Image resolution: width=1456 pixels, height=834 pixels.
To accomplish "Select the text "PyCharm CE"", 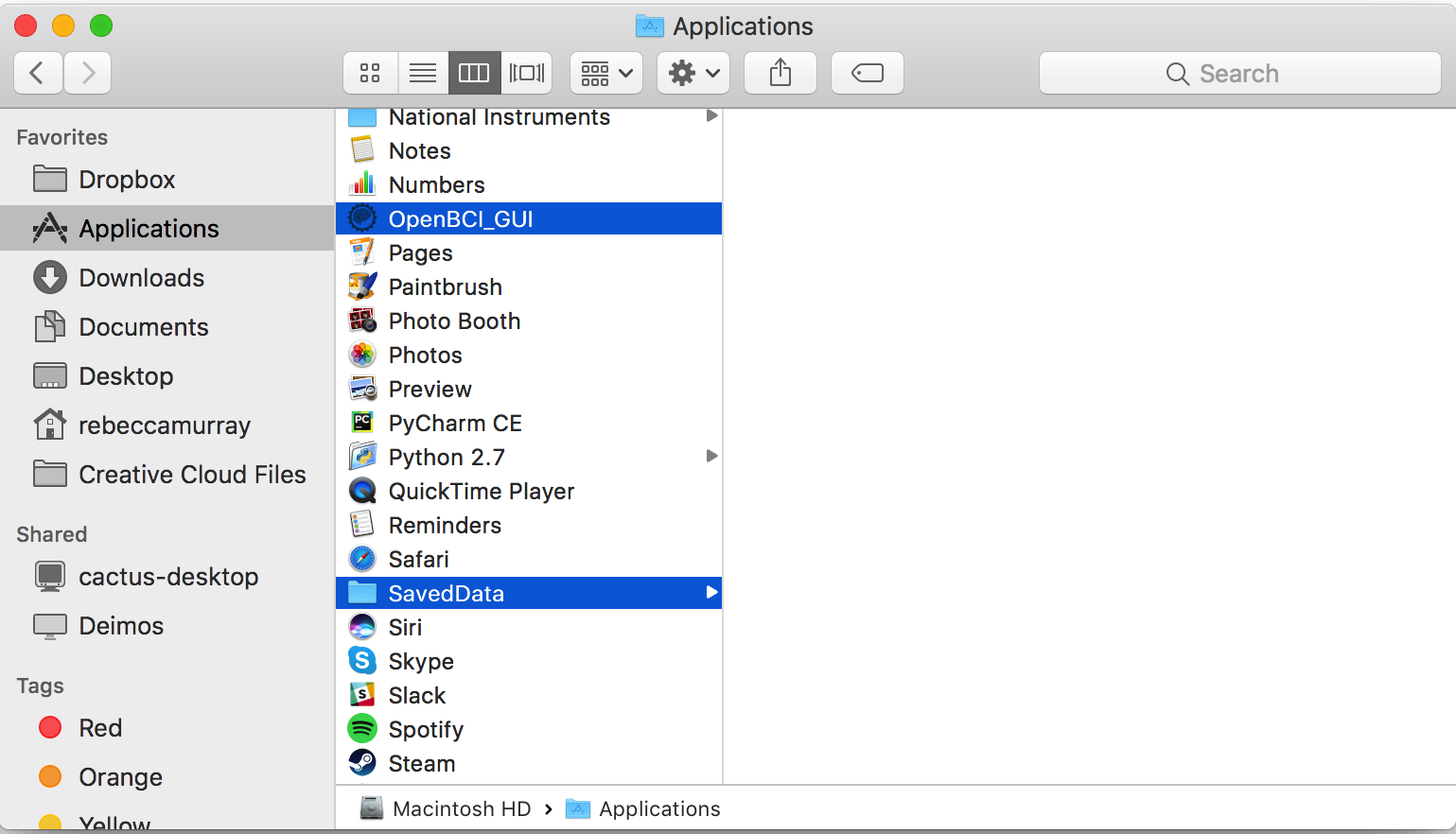I will pyautogui.click(x=455, y=424).
